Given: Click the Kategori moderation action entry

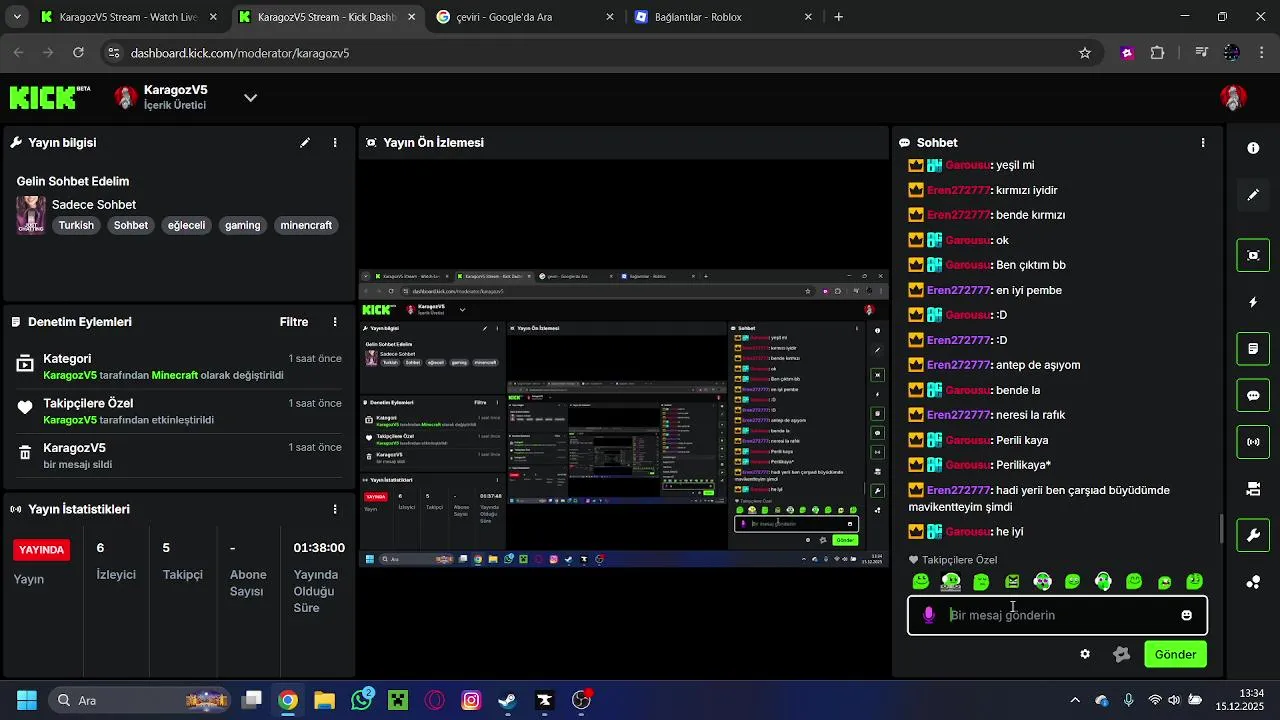Looking at the screenshot, I should [179, 366].
